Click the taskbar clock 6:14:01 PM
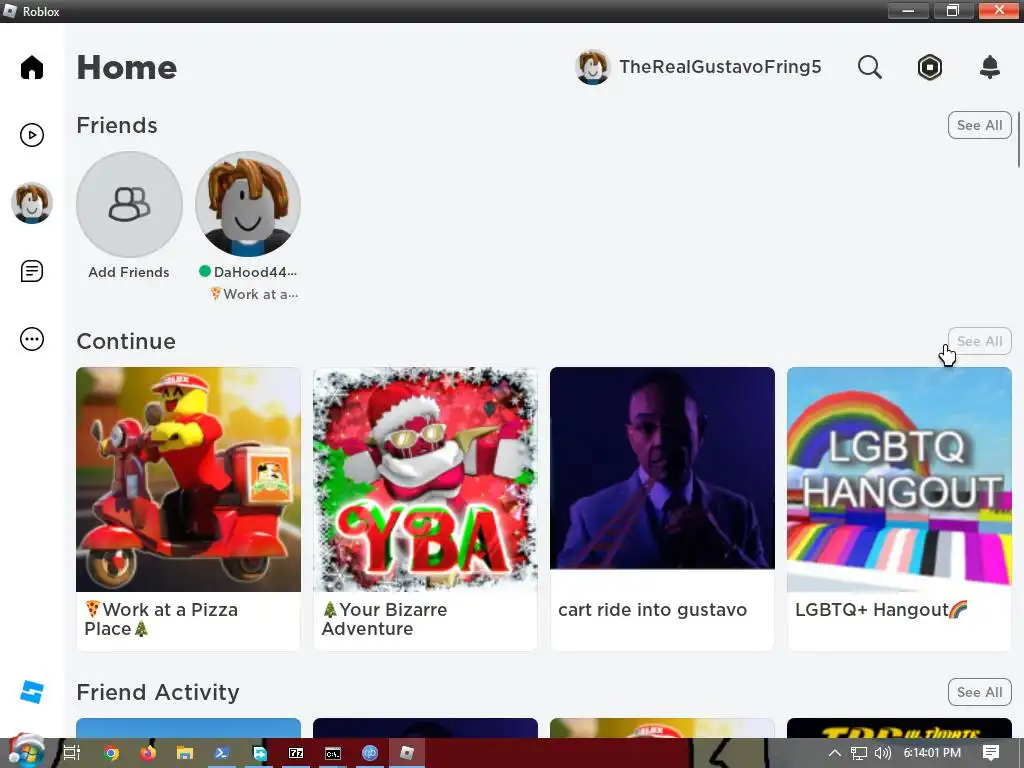 (x=932, y=753)
